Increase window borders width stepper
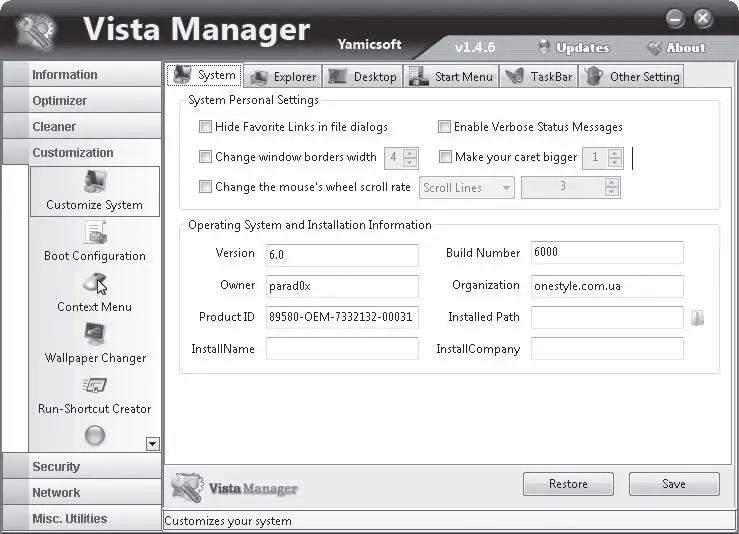 click(410, 153)
